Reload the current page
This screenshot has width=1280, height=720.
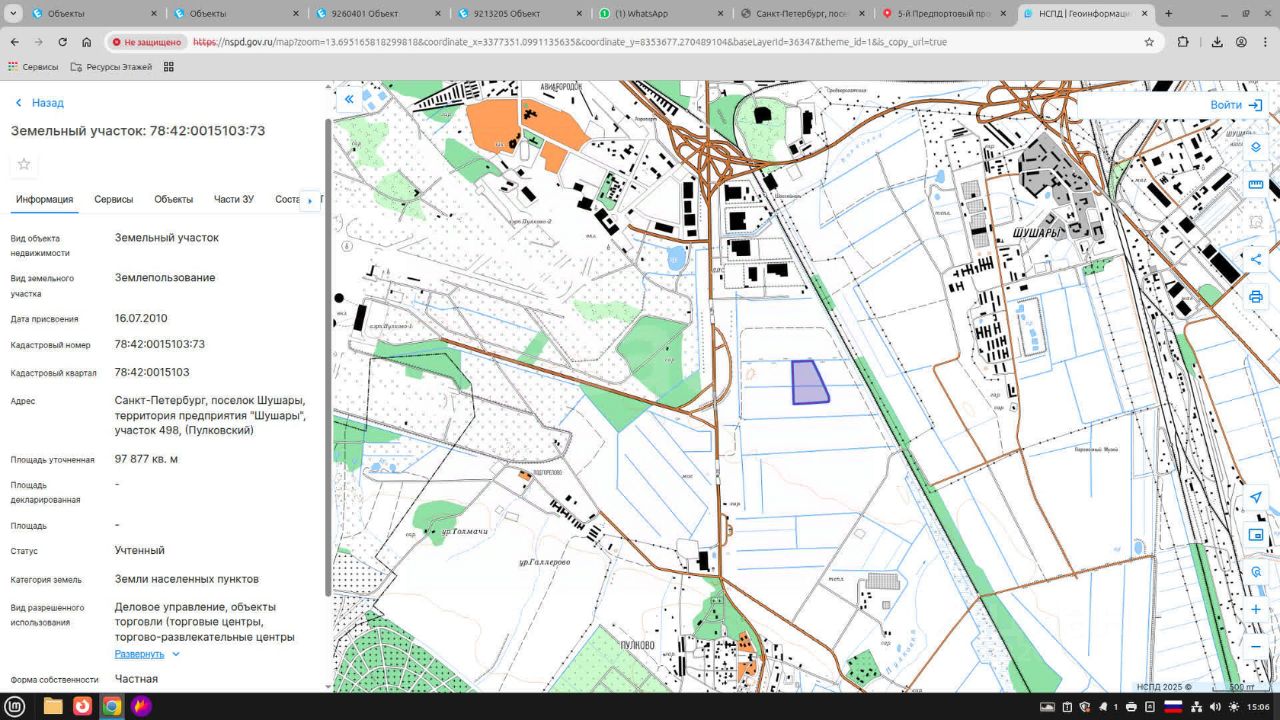click(x=63, y=42)
